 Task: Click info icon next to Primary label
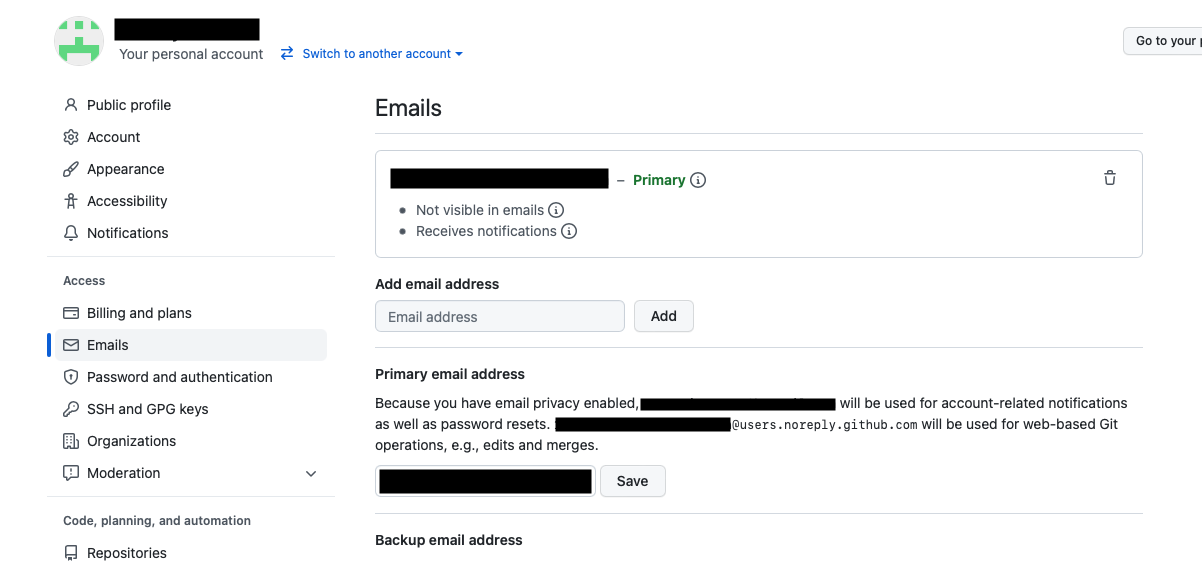pos(698,180)
